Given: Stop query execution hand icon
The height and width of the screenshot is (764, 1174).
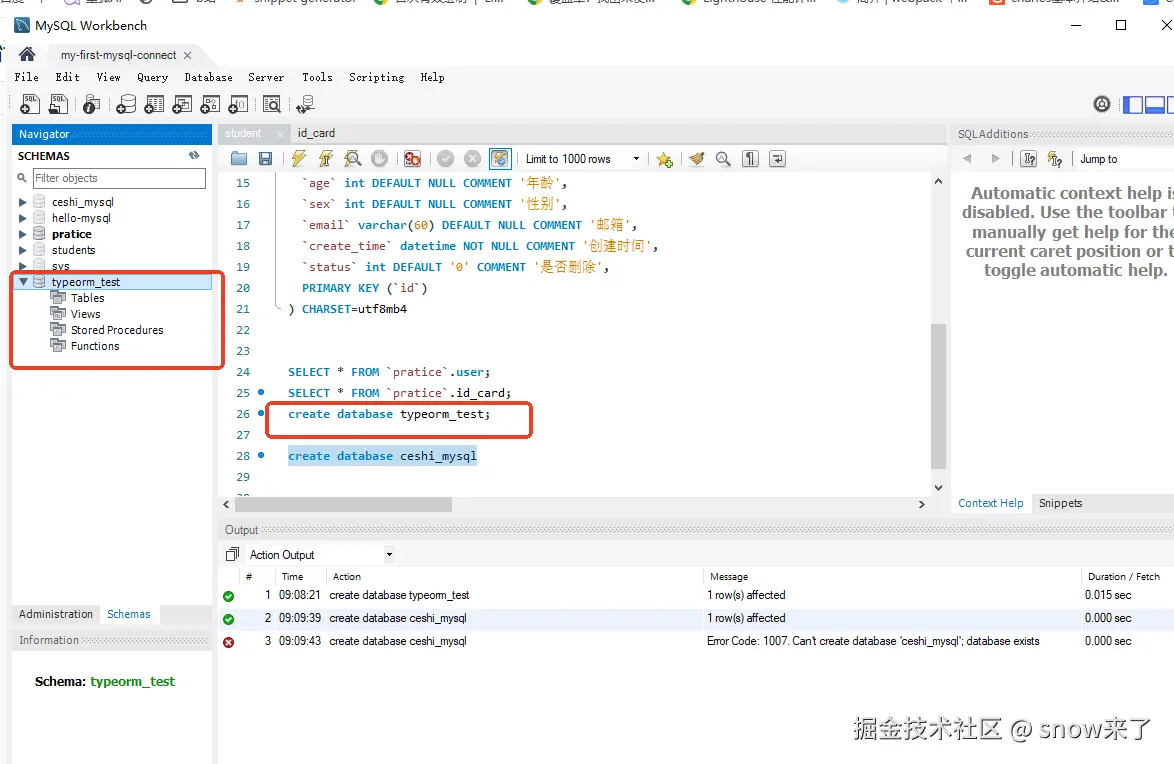Looking at the screenshot, I should point(380,159).
